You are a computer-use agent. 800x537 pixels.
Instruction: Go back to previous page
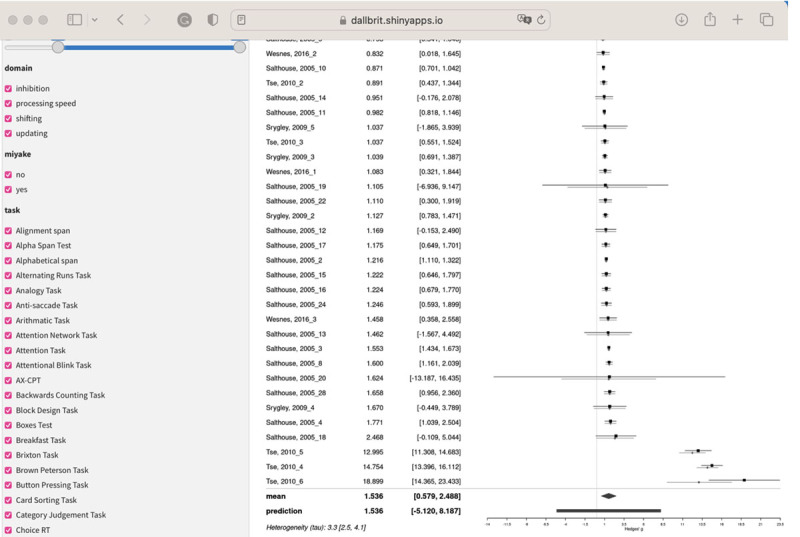pyautogui.click(x=120, y=19)
